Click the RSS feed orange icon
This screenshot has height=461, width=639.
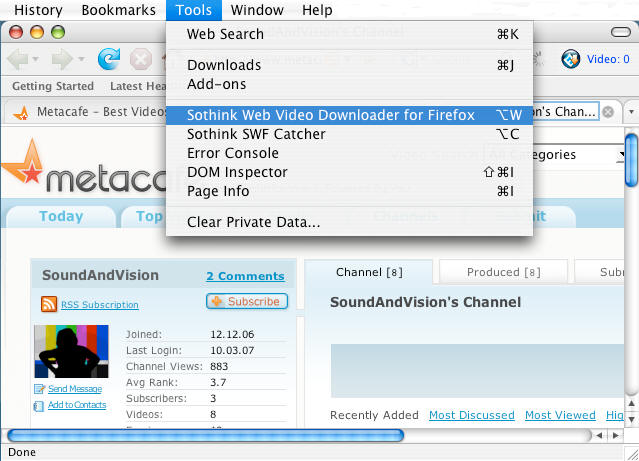click(49, 304)
